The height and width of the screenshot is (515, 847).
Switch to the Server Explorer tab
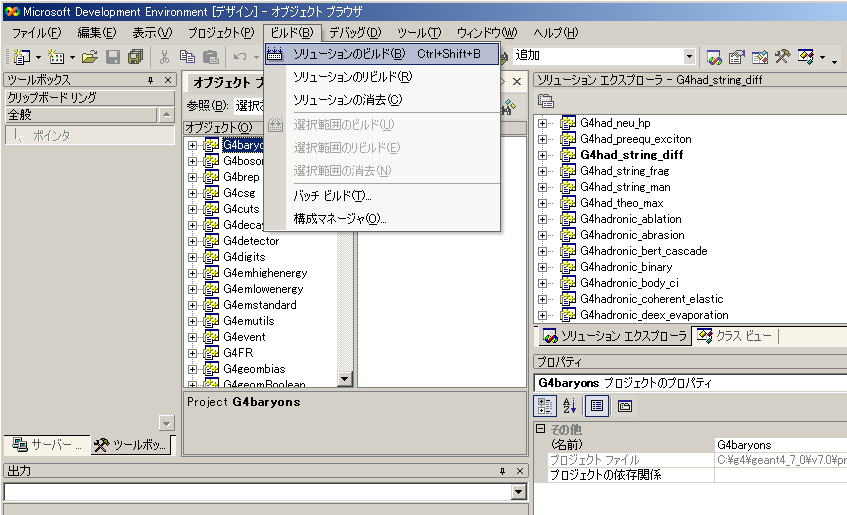(x=47, y=445)
